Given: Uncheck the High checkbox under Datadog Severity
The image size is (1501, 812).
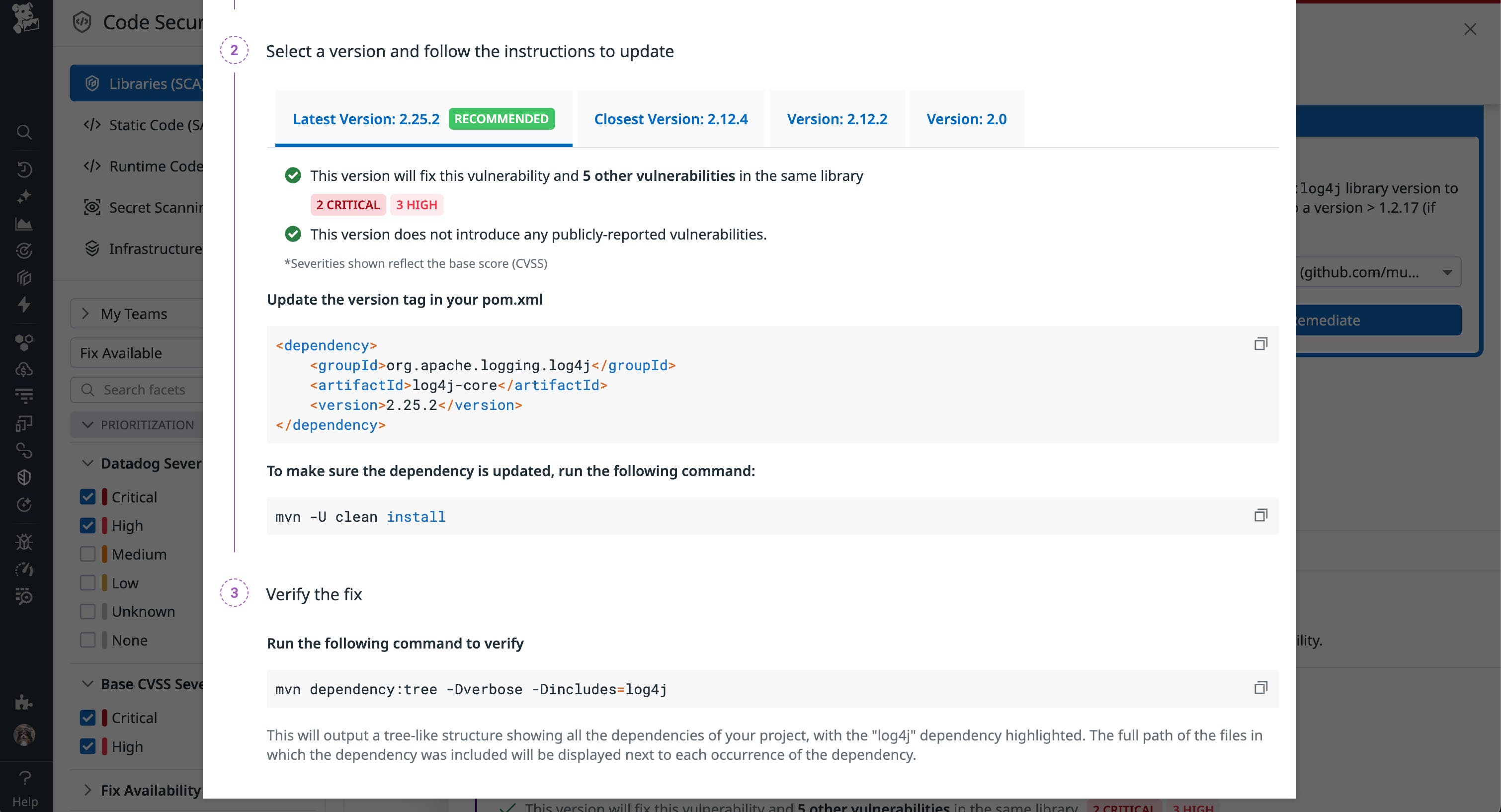Looking at the screenshot, I should click(87, 525).
